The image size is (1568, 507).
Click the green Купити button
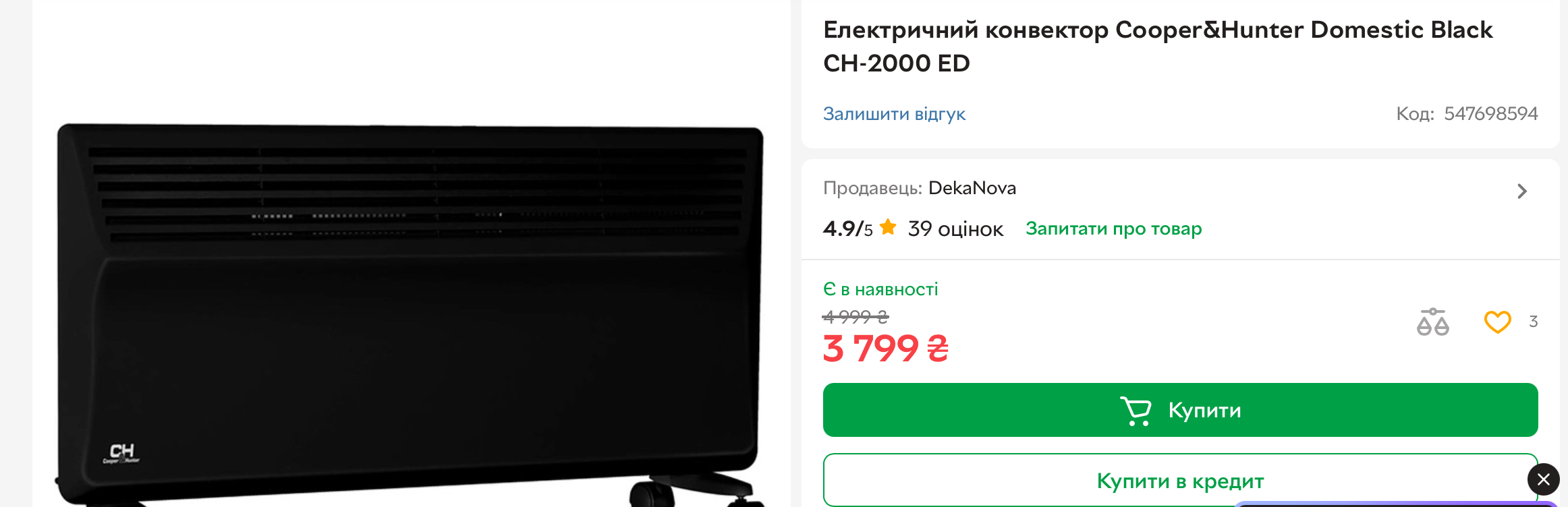click(x=1180, y=410)
